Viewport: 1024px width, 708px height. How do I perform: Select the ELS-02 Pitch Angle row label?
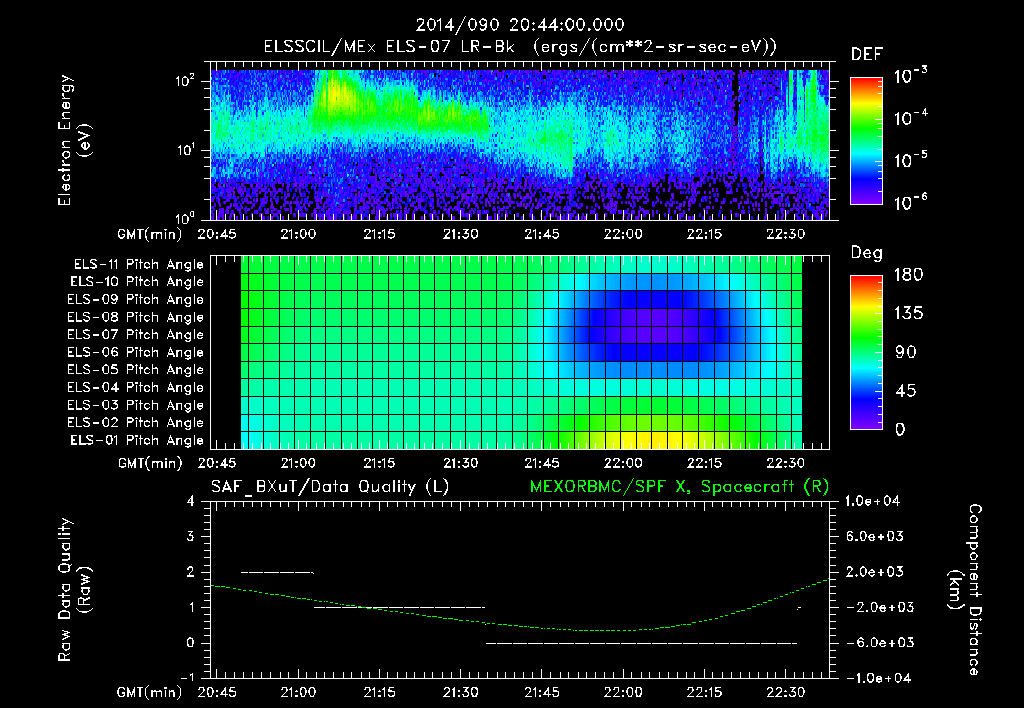pyautogui.click(x=136, y=423)
